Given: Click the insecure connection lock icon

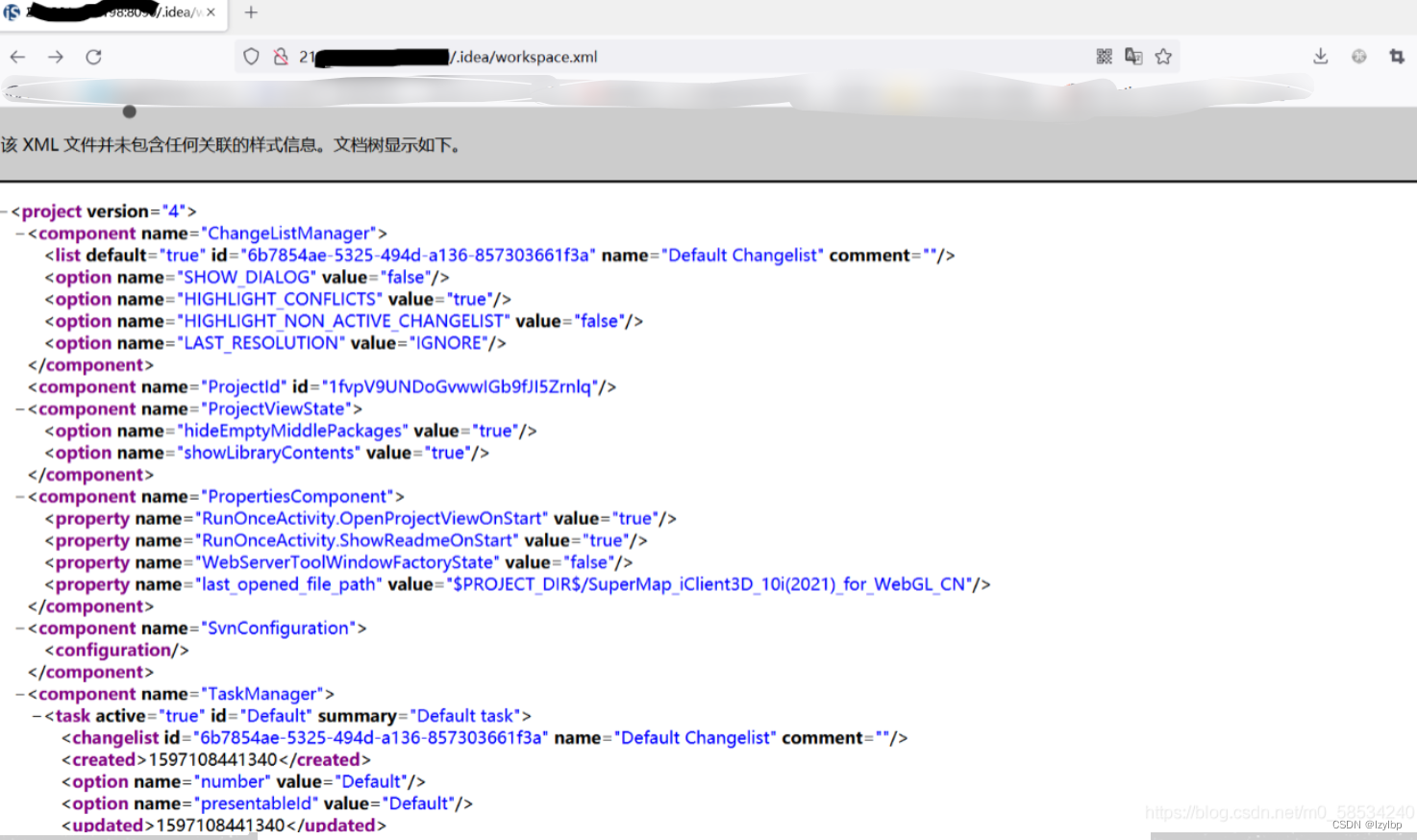Looking at the screenshot, I should click(x=280, y=56).
